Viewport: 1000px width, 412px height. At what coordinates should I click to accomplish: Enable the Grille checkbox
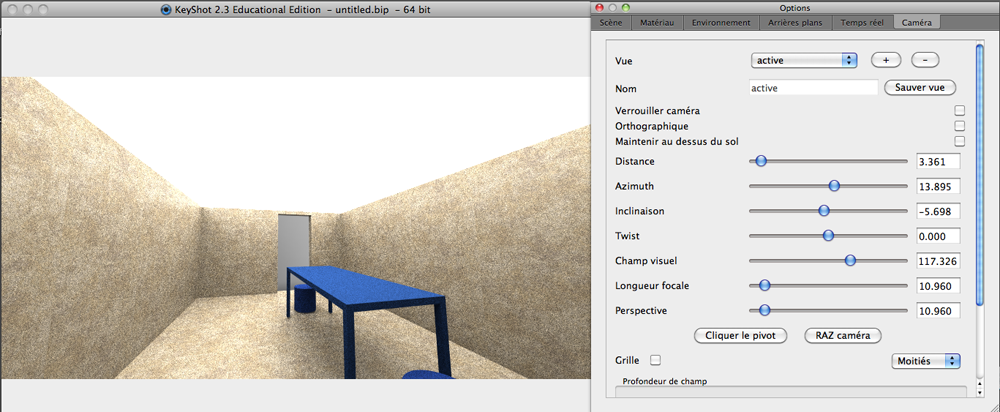click(x=656, y=360)
